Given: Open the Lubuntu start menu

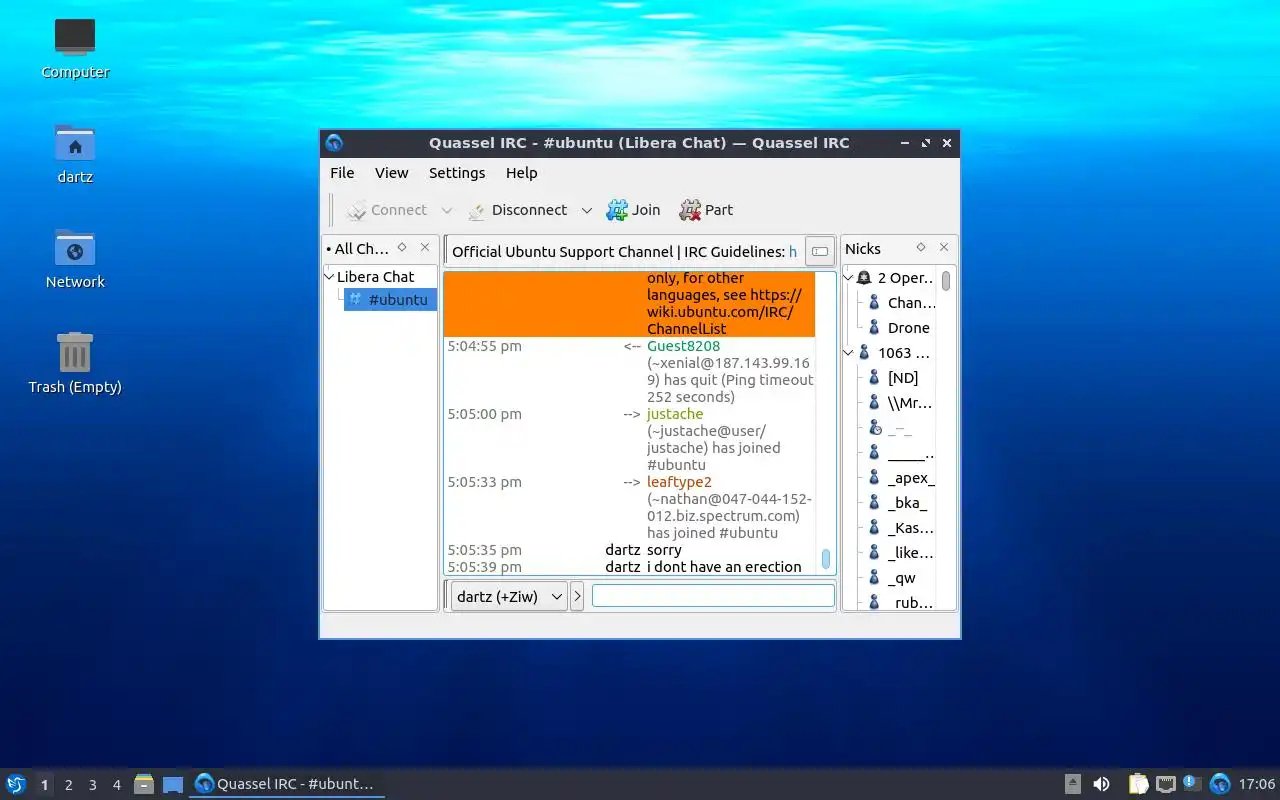Looking at the screenshot, I should [16, 785].
